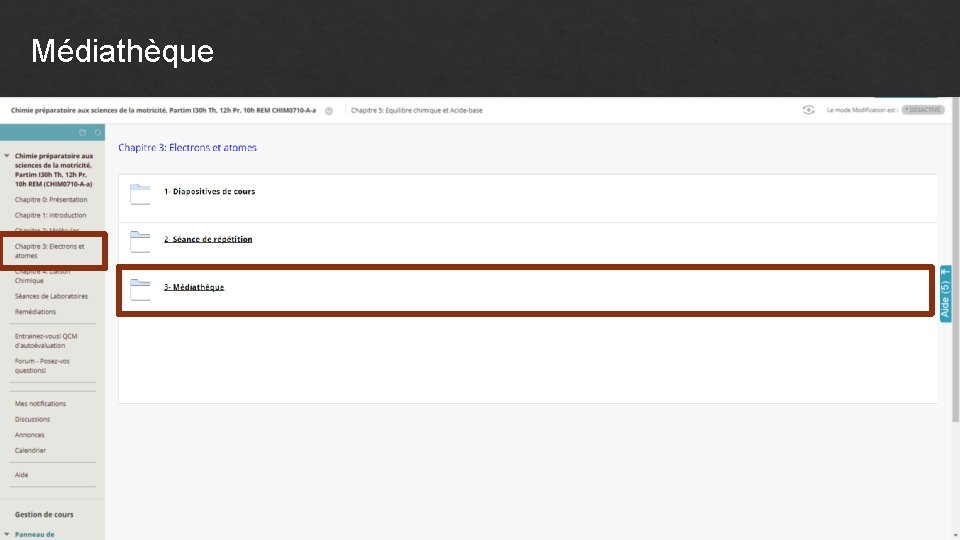Open the 2- Séance de répétition link
Screen dimensions: 960x540
[x=208, y=239]
